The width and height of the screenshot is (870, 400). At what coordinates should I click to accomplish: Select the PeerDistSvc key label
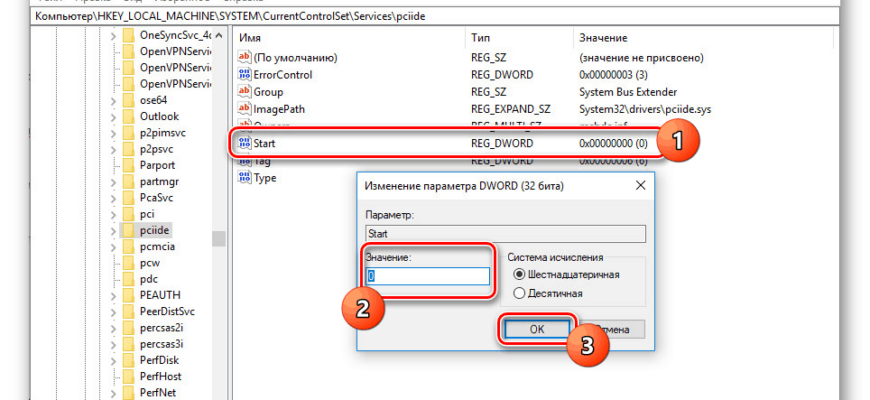(167, 311)
